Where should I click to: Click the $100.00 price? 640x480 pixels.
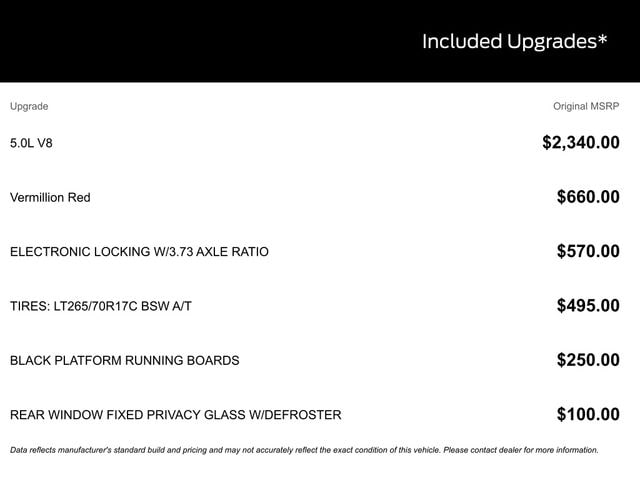pyautogui.click(x=588, y=414)
